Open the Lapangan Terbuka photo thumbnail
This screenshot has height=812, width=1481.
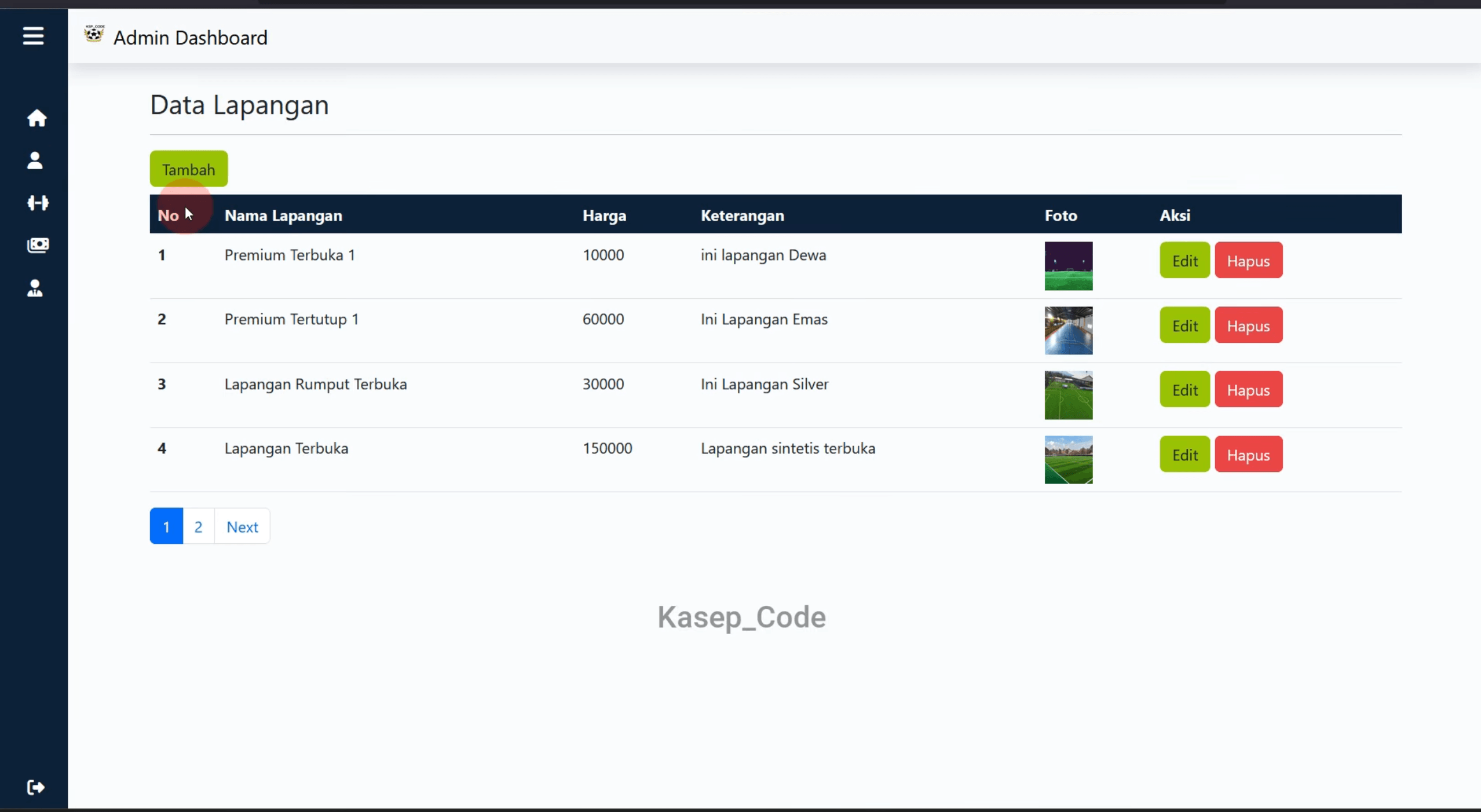tap(1069, 460)
